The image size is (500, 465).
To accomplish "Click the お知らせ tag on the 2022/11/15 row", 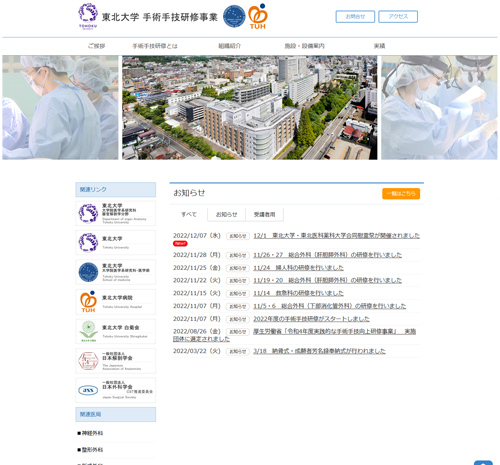I will pos(238,294).
